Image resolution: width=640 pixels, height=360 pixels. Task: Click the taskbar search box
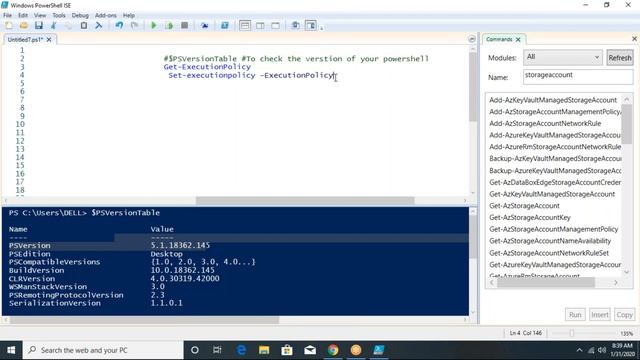pos(103,350)
